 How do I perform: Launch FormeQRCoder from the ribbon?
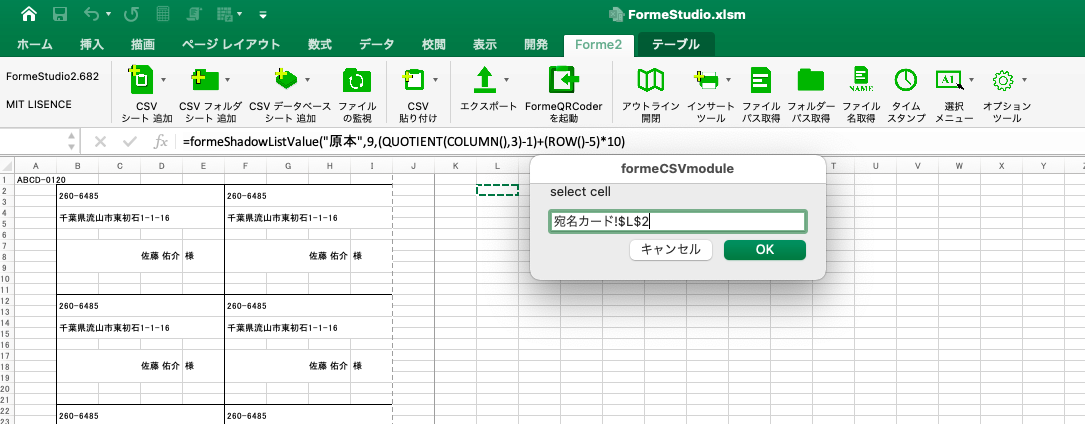563,80
